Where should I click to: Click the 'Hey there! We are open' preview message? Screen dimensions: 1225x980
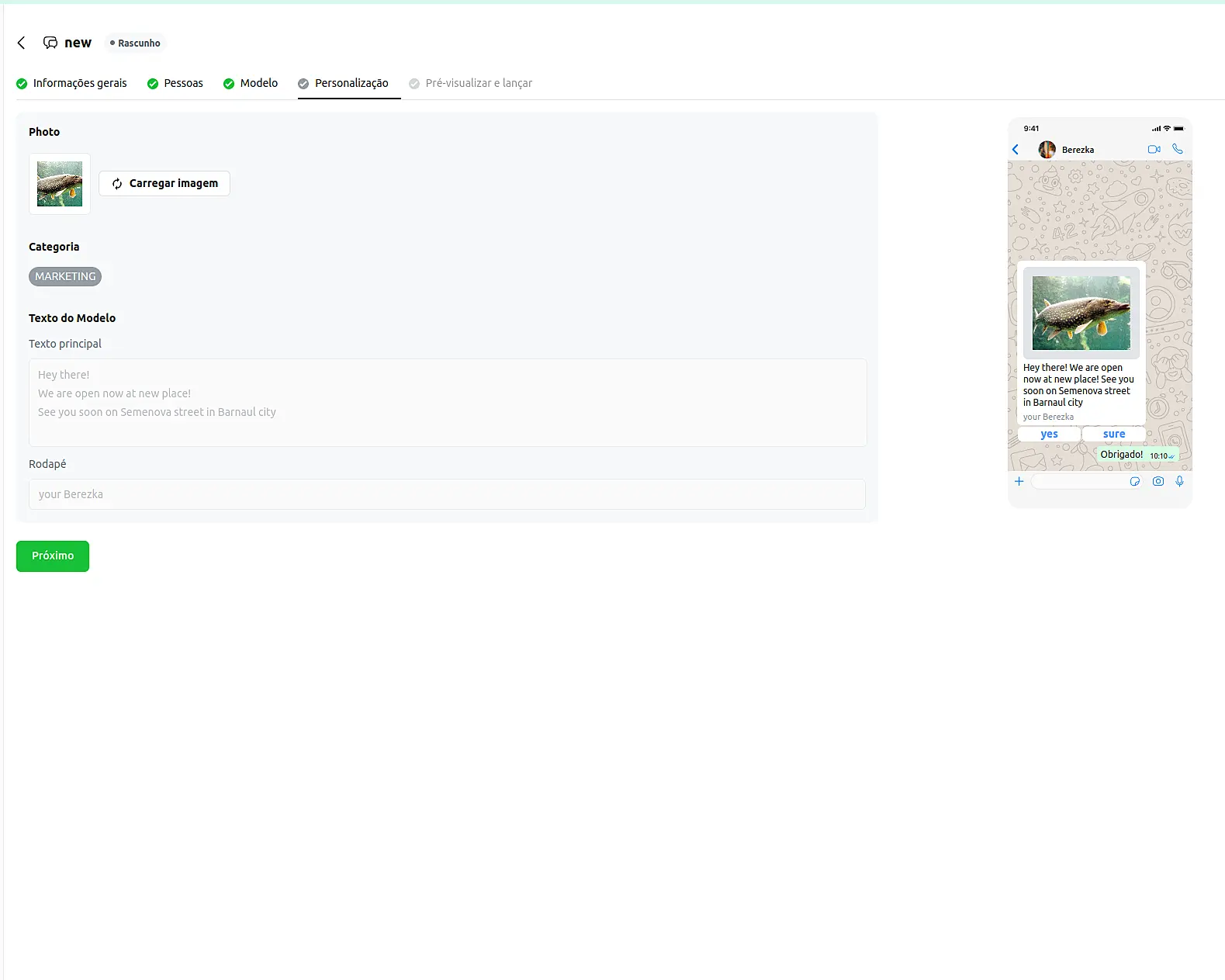coord(1078,385)
